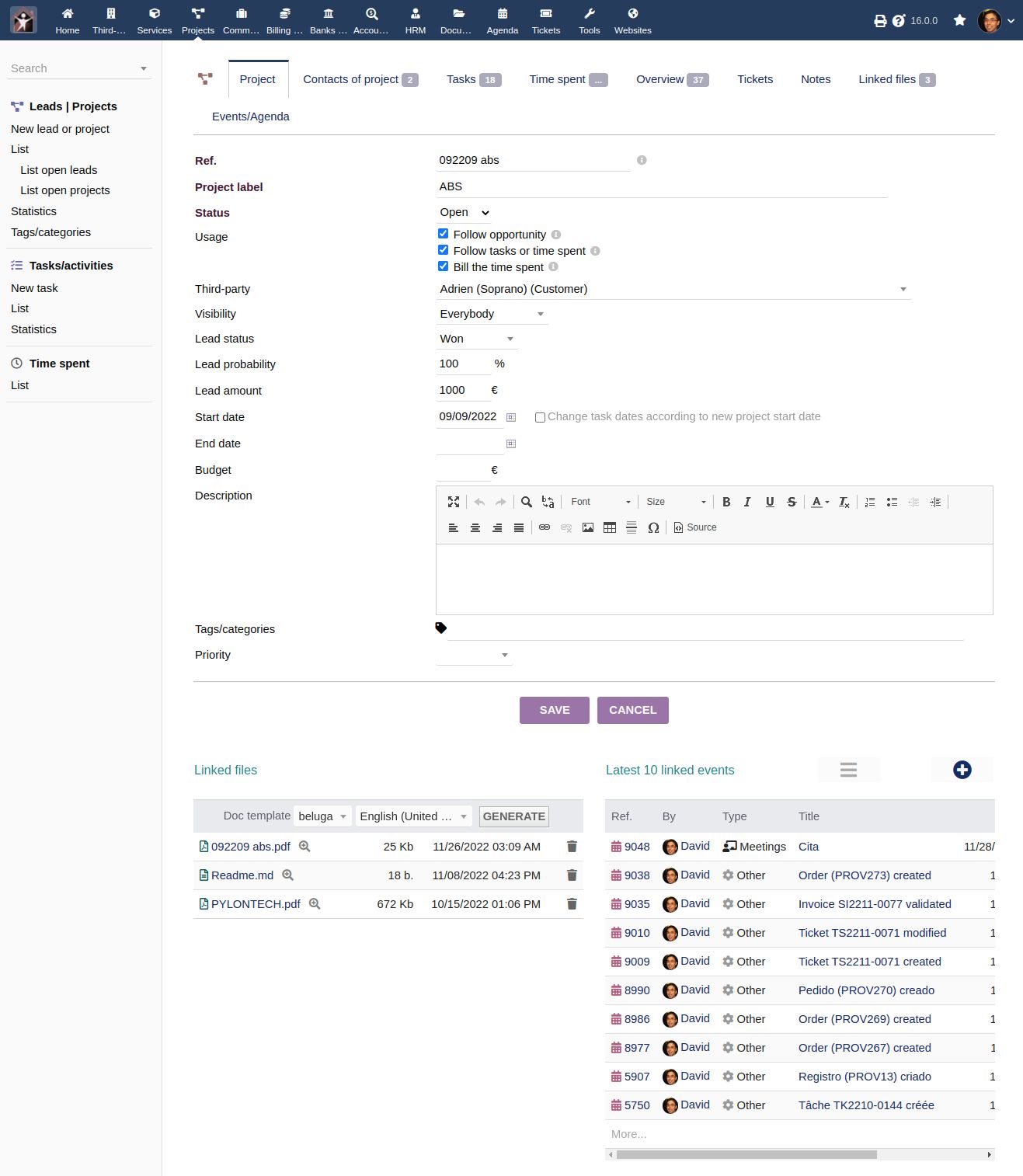Maximize the description editor

pyautogui.click(x=454, y=502)
